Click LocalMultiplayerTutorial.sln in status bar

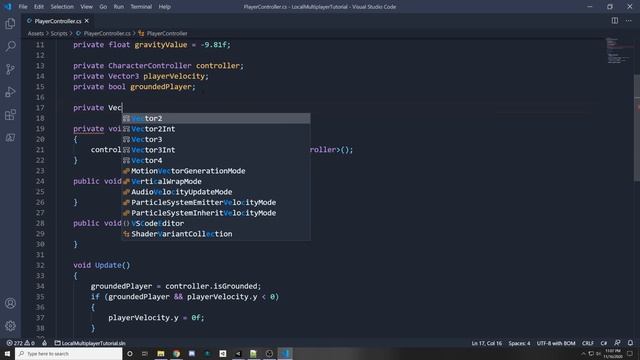(x=90, y=343)
